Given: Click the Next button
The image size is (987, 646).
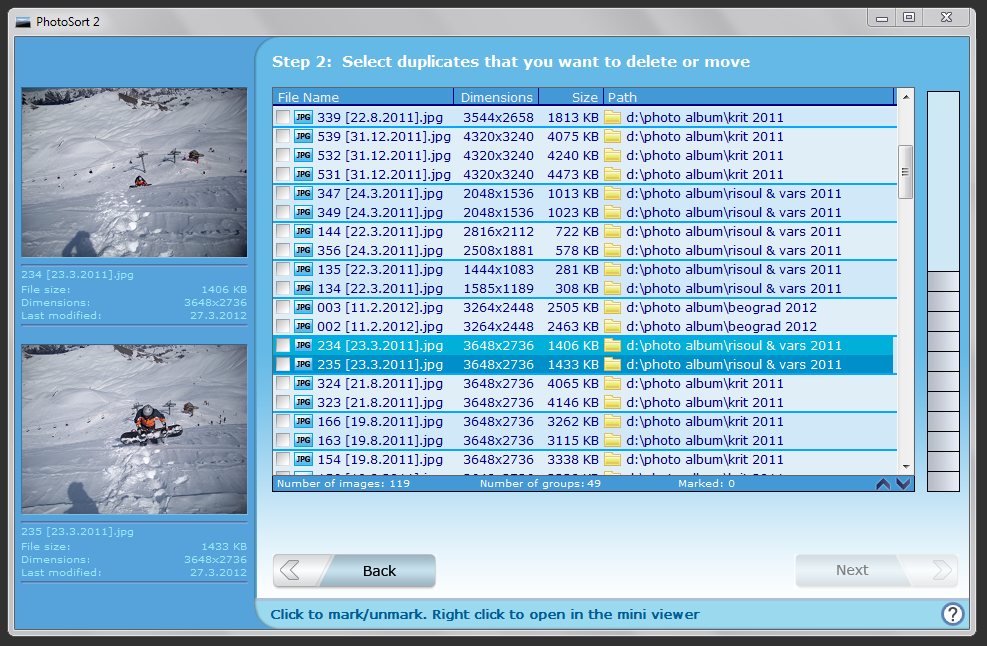Looking at the screenshot, I should point(876,570).
